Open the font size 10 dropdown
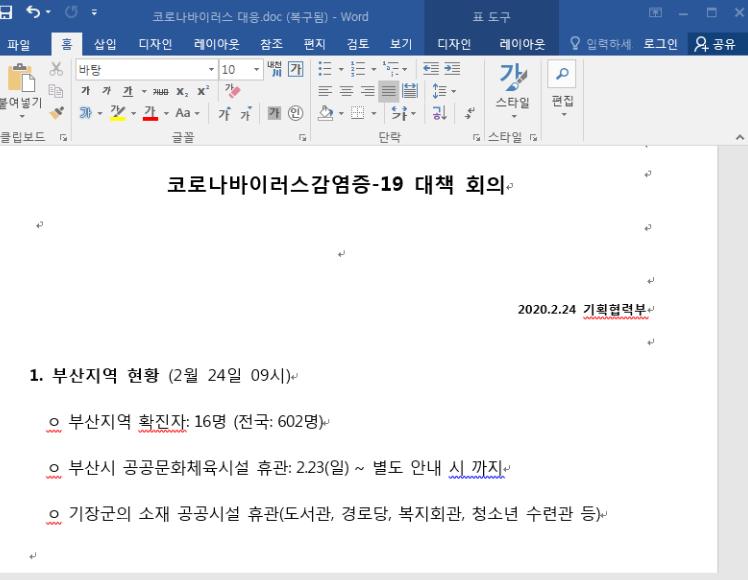748x580 pixels. [x=256, y=70]
